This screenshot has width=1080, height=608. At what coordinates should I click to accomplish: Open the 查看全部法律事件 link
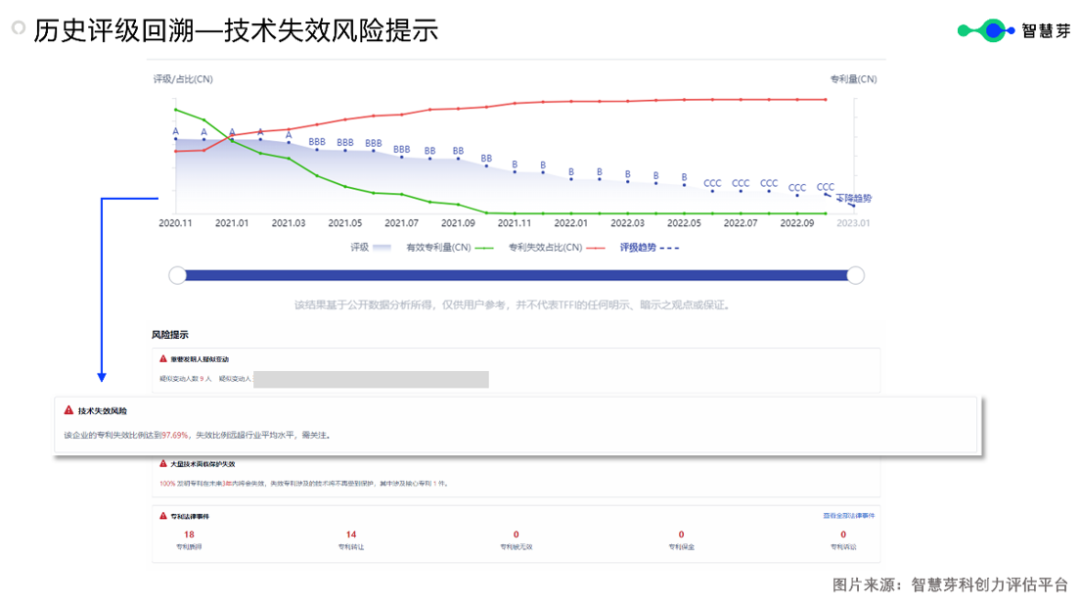848,516
